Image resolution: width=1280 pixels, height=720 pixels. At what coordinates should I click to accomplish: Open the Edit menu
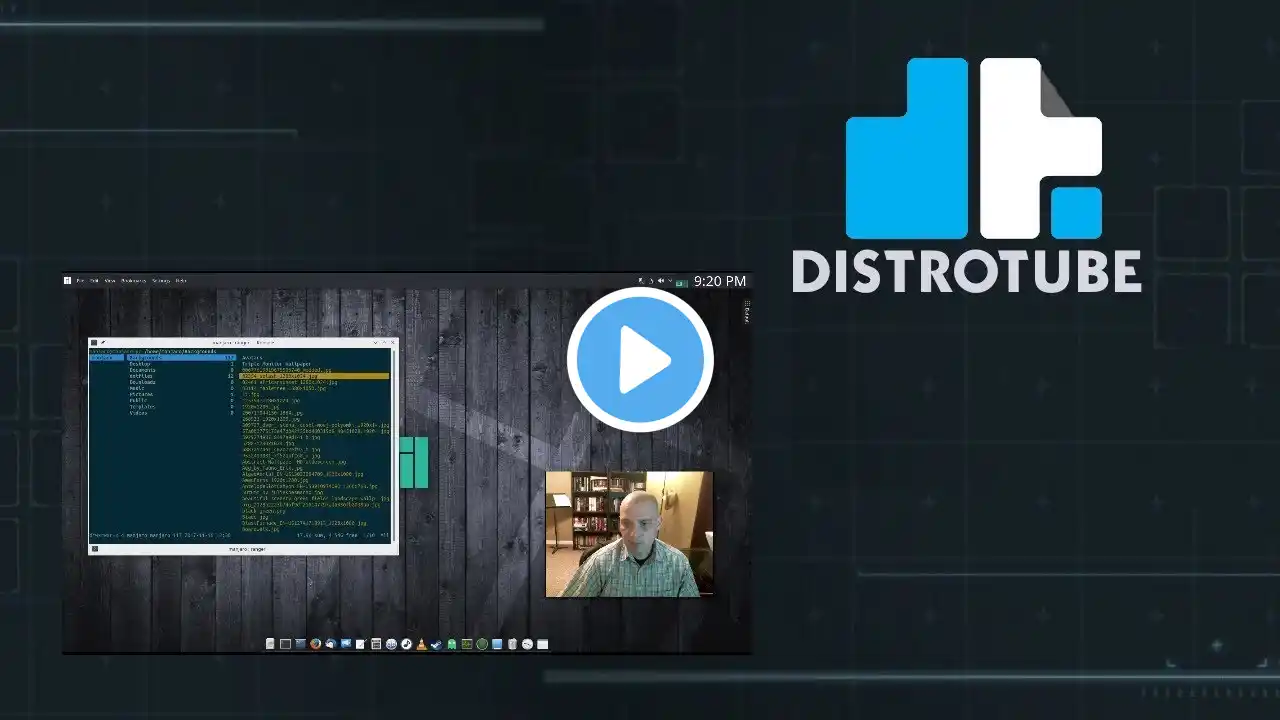pyautogui.click(x=95, y=281)
